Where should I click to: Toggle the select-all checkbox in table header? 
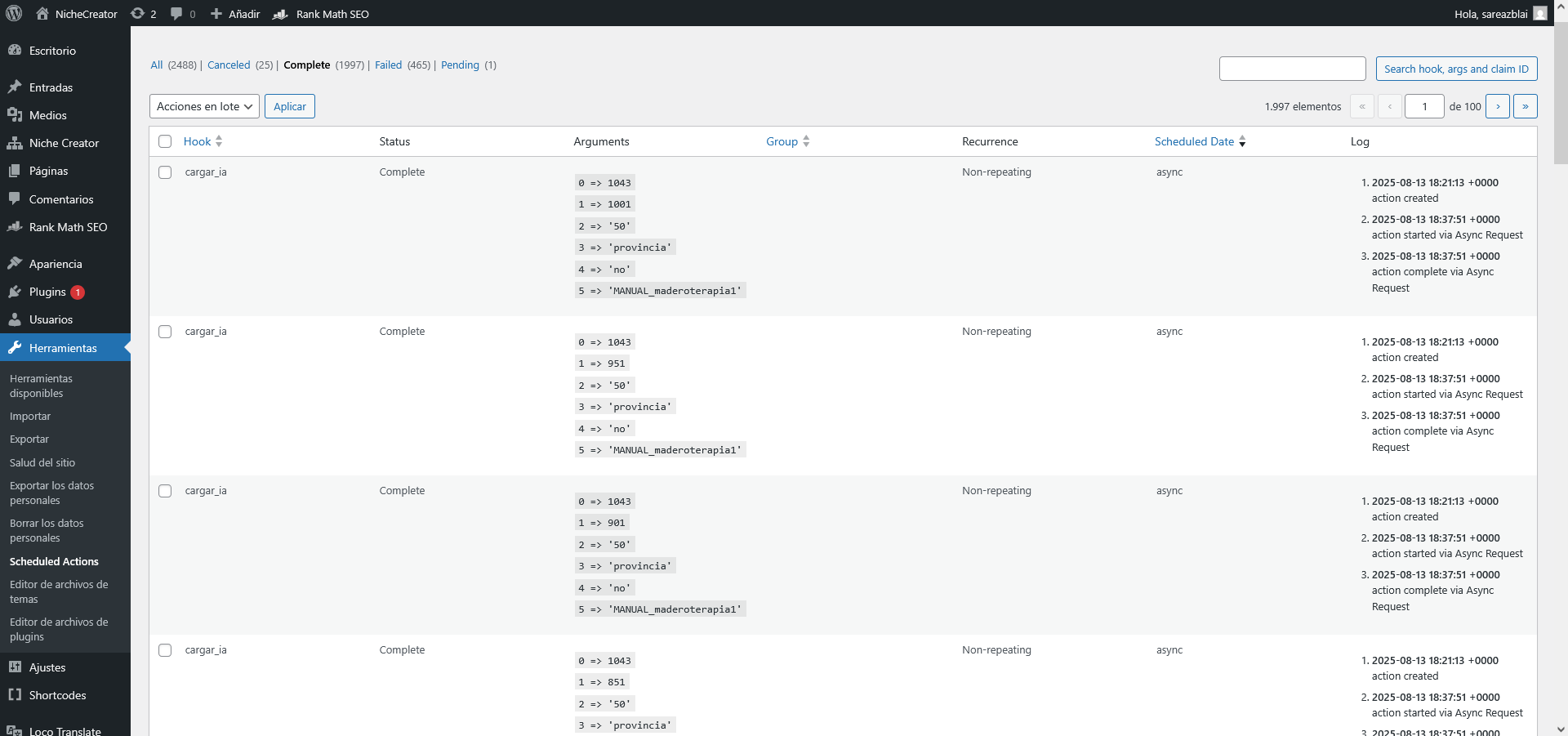pos(165,141)
